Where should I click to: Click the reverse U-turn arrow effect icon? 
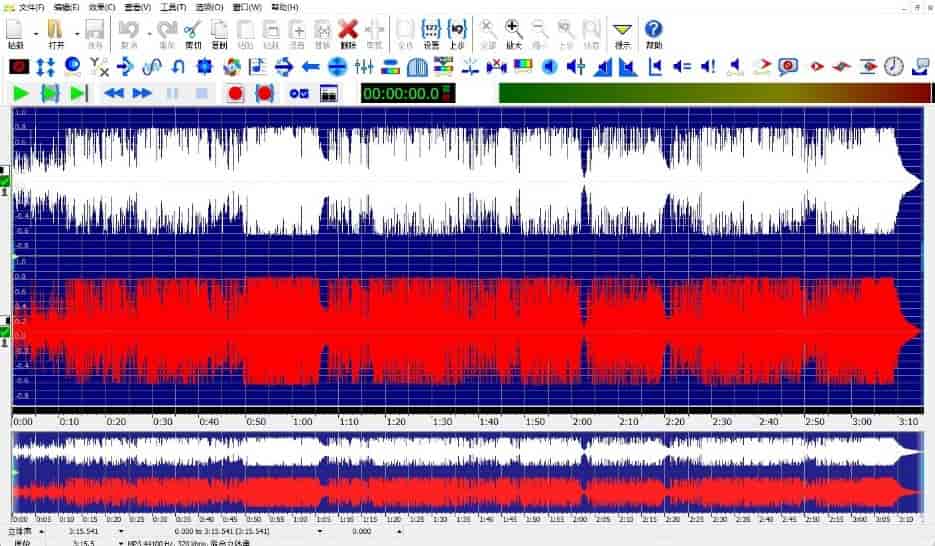pos(178,67)
